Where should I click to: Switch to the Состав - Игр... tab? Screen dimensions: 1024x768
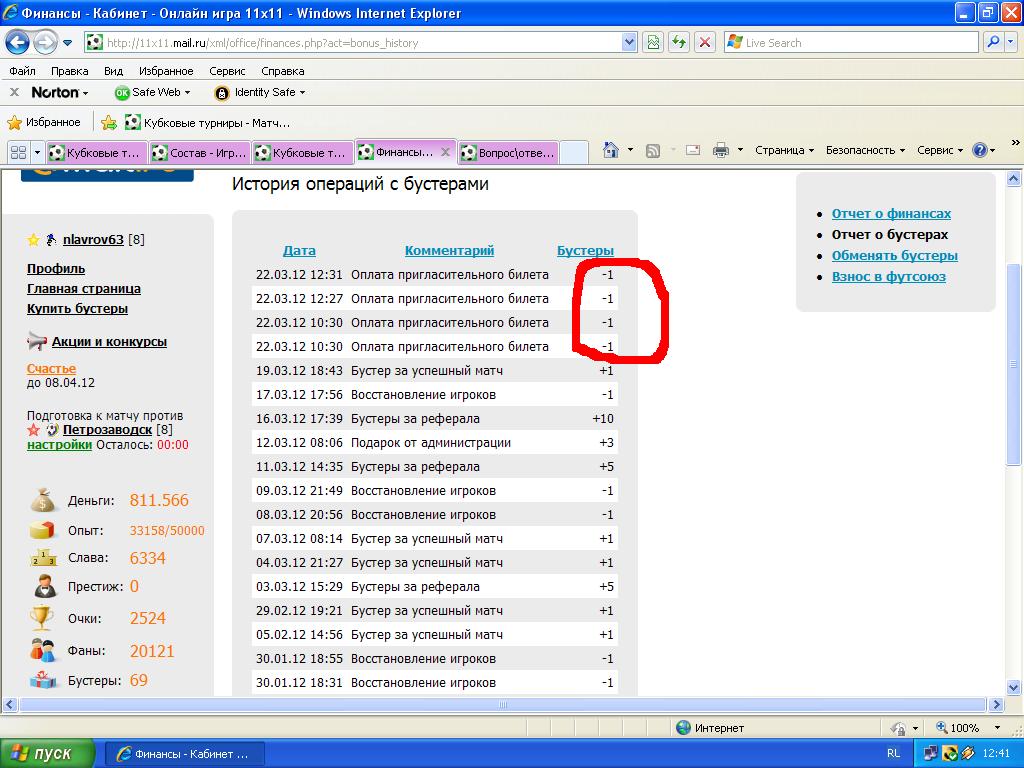[200, 153]
